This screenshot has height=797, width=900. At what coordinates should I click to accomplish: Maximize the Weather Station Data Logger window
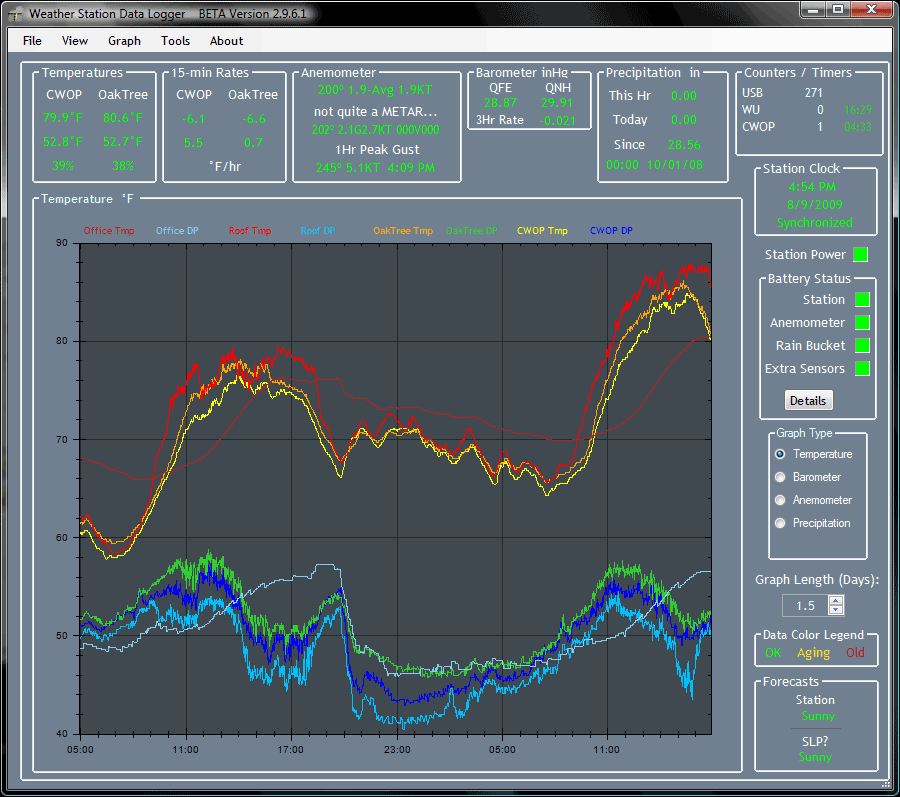(838, 9)
